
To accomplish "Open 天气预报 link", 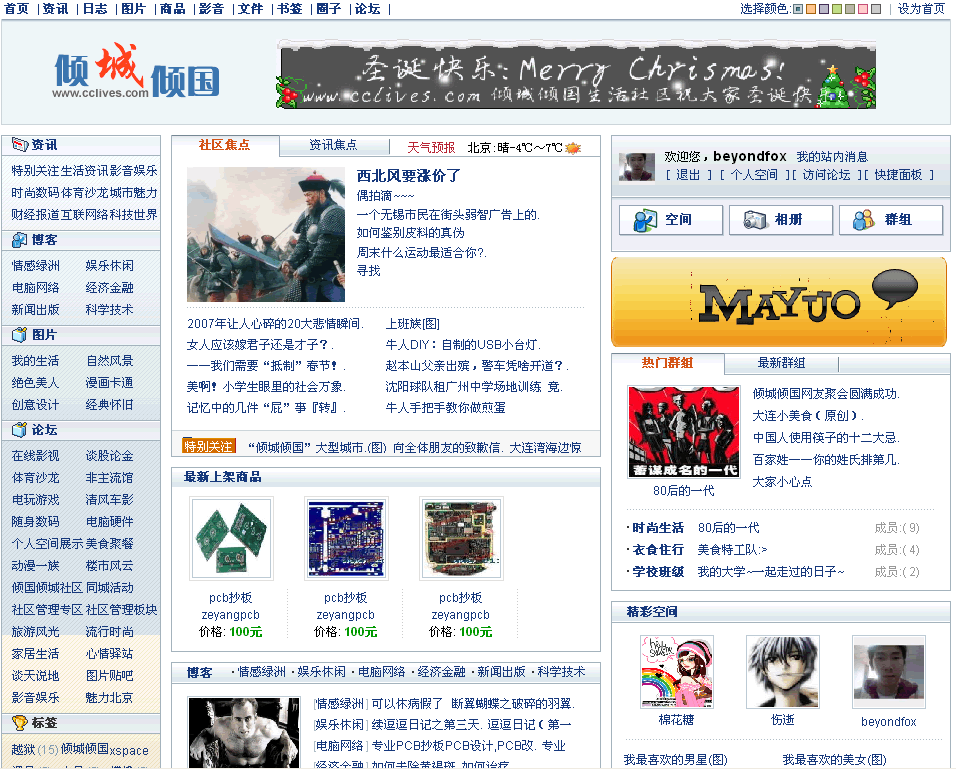I will pos(431,148).
